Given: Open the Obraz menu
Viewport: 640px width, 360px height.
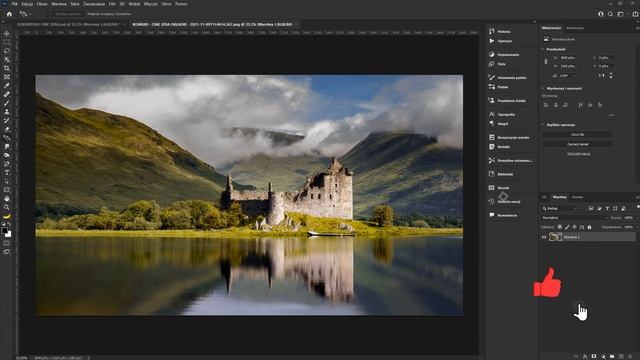Looking at the screenshot, I should click(42, 4).
